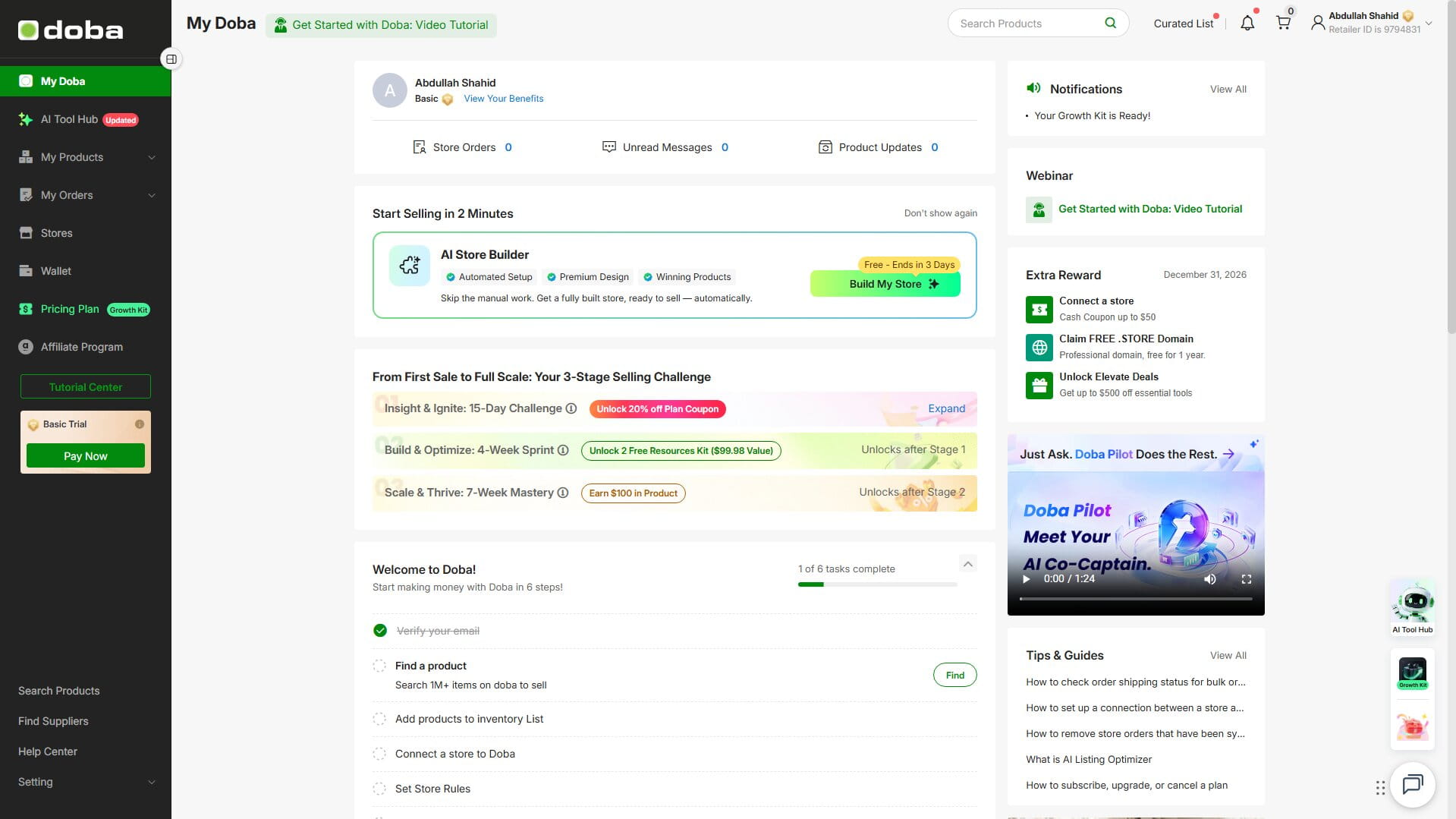Click info icon beside 15-Day Challenge
This screenshot has height=819, width=1456.
(x=571, y=408)
